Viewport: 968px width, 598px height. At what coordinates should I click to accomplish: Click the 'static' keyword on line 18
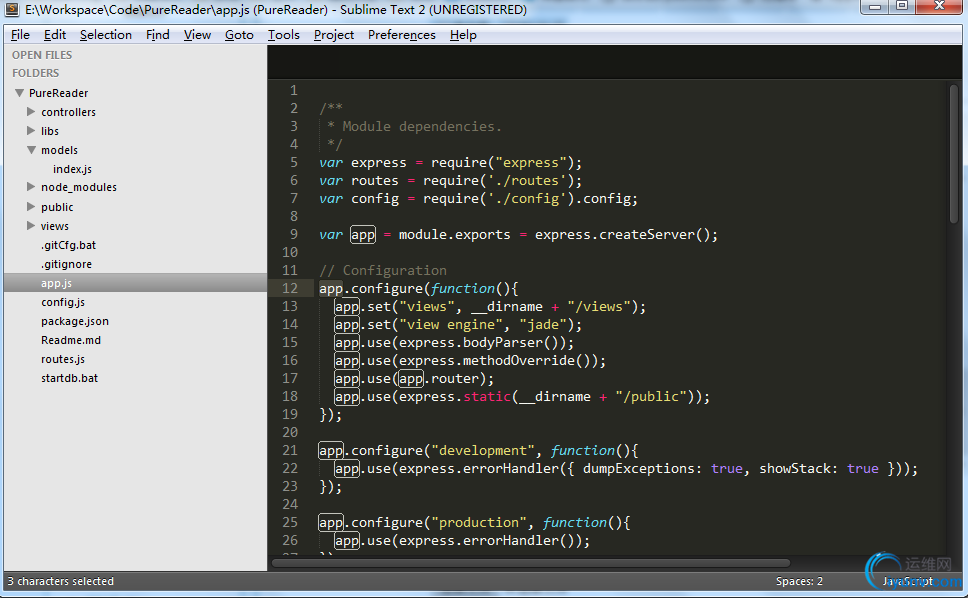pos(487,397)
